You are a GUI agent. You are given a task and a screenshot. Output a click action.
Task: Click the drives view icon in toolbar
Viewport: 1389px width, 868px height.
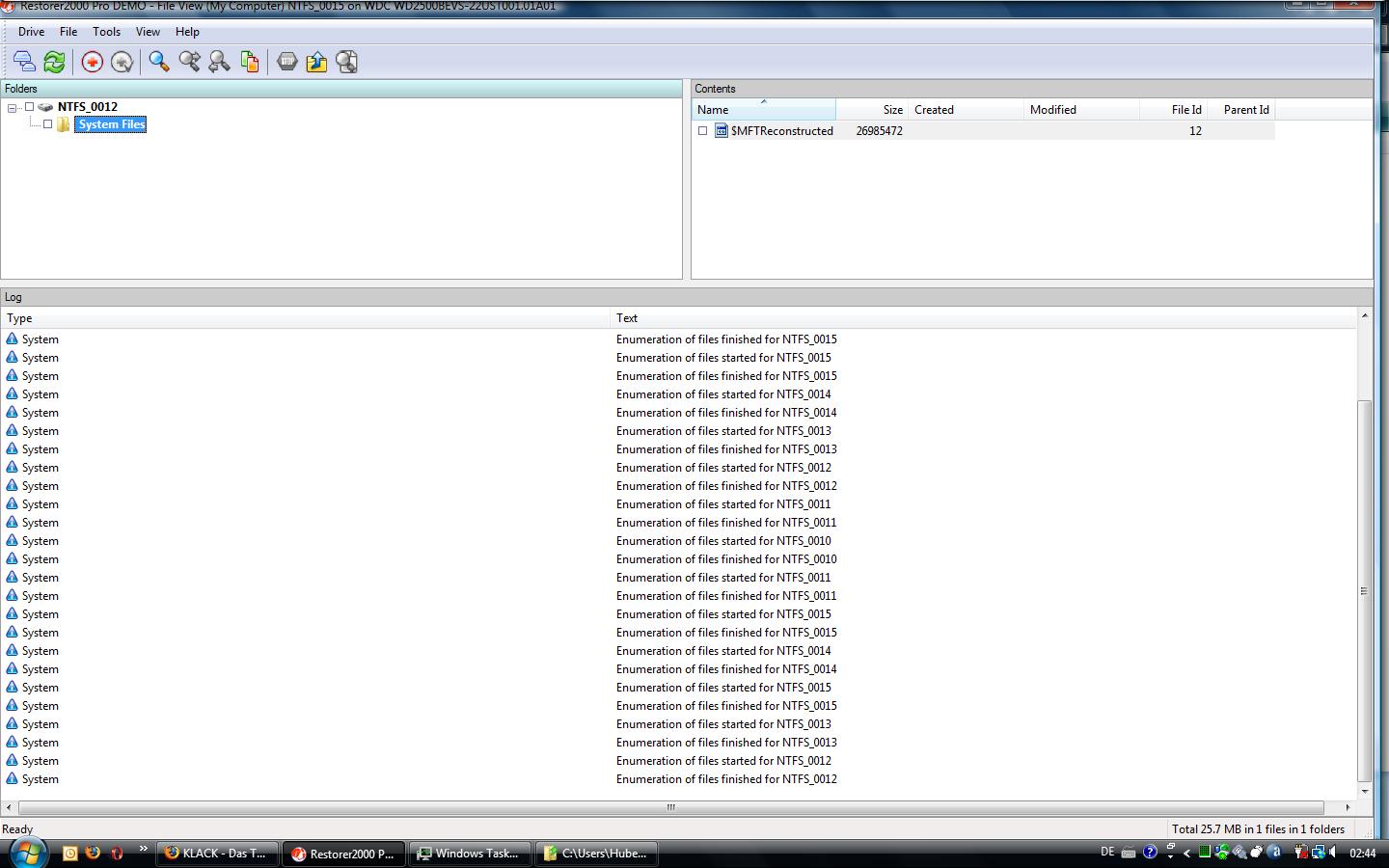point(24,62)
